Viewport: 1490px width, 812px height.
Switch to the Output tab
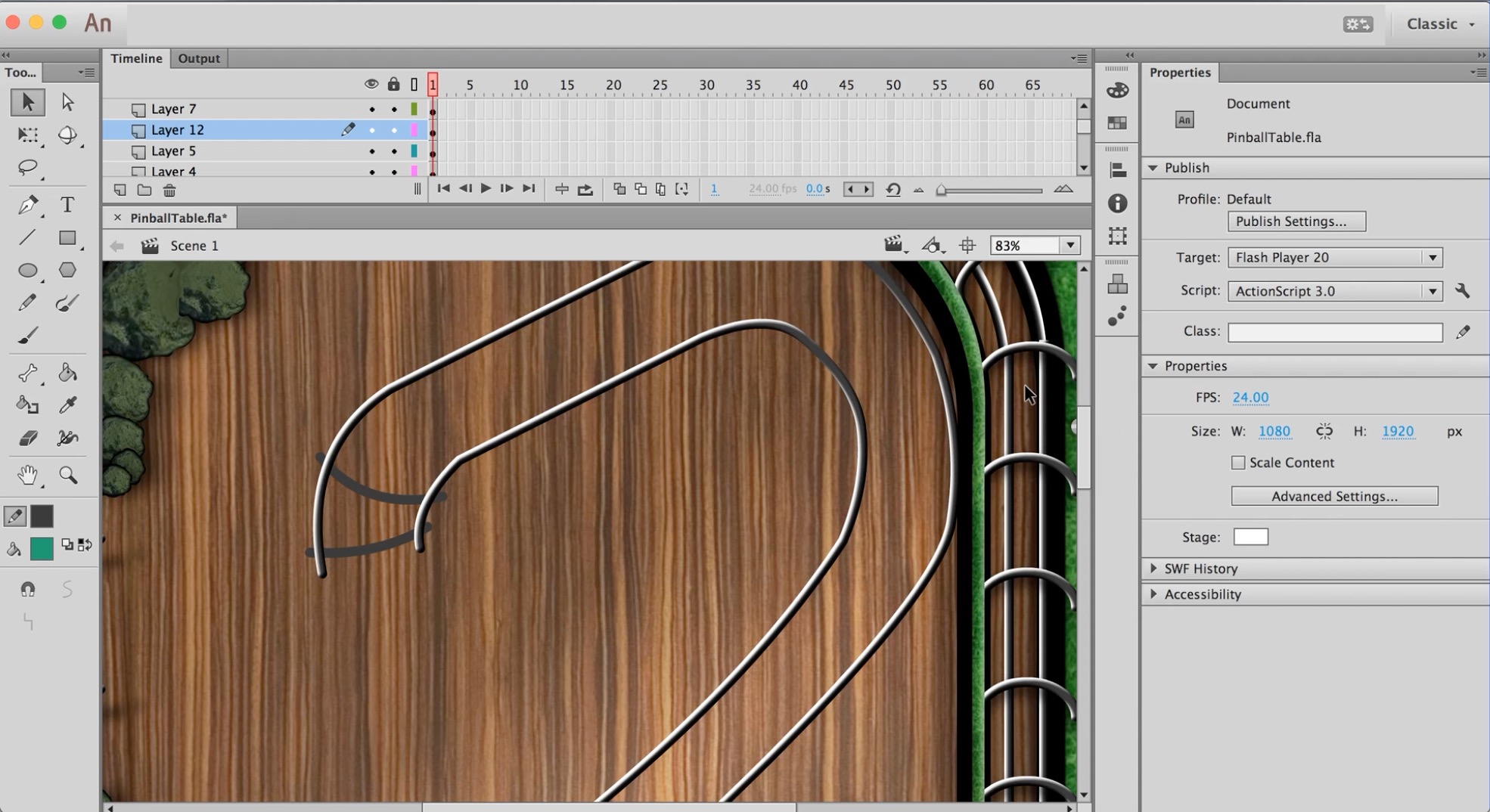click(198, 58)
